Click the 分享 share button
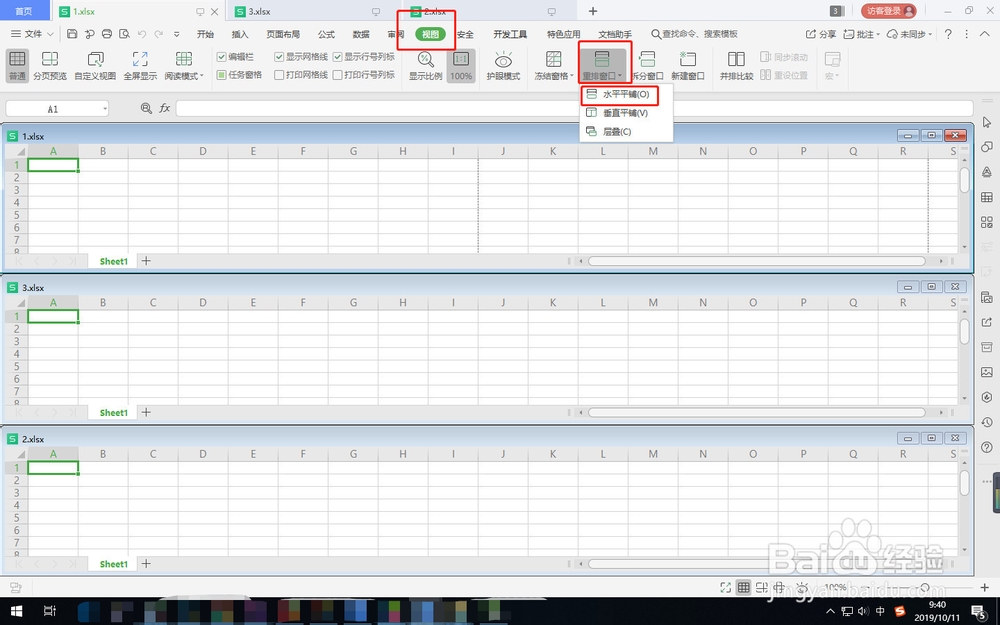Image resolution: width=1000 pixels, height=625 pixels. click(821, 34)
